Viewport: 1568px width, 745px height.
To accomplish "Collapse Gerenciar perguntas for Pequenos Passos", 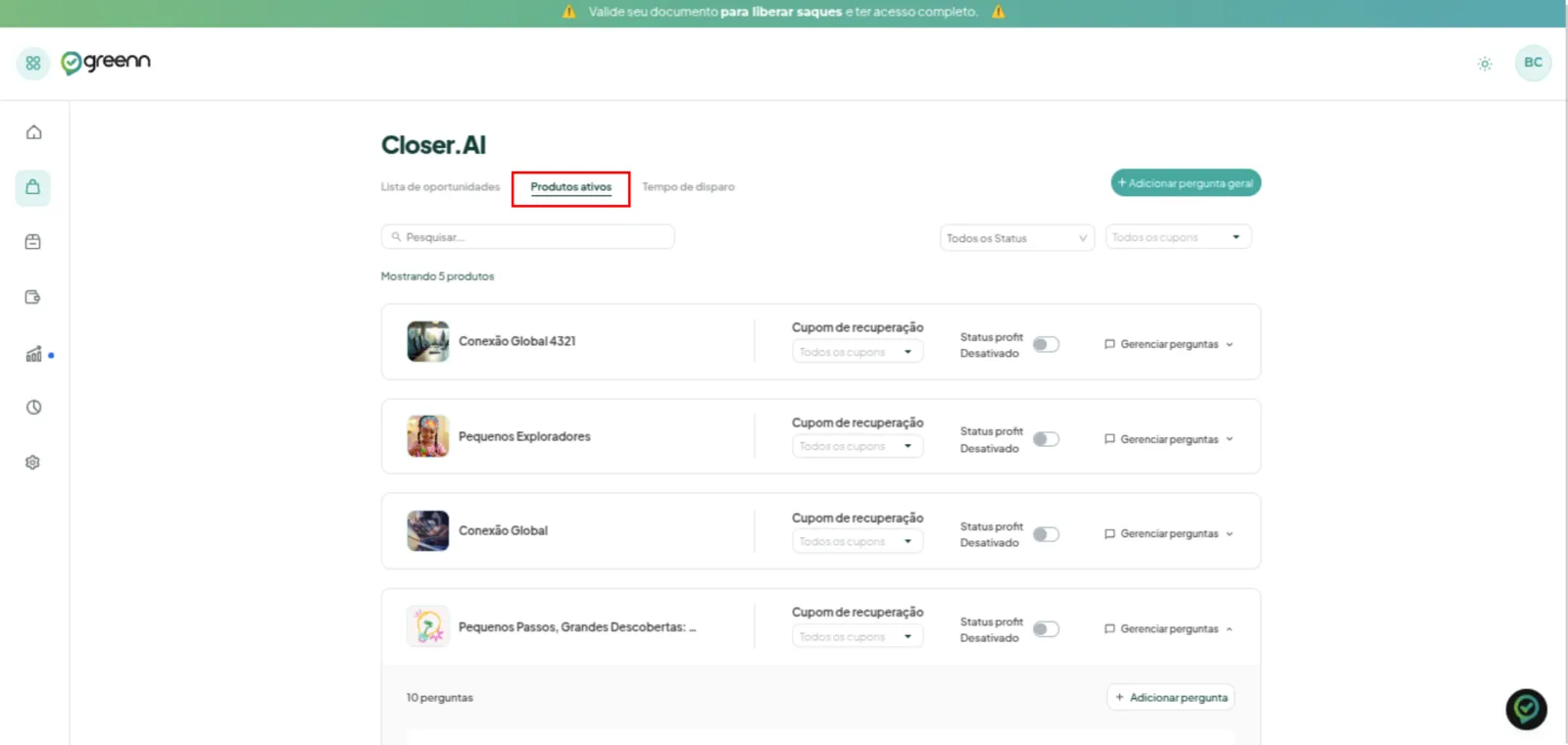I will (x=1169, y=629).
